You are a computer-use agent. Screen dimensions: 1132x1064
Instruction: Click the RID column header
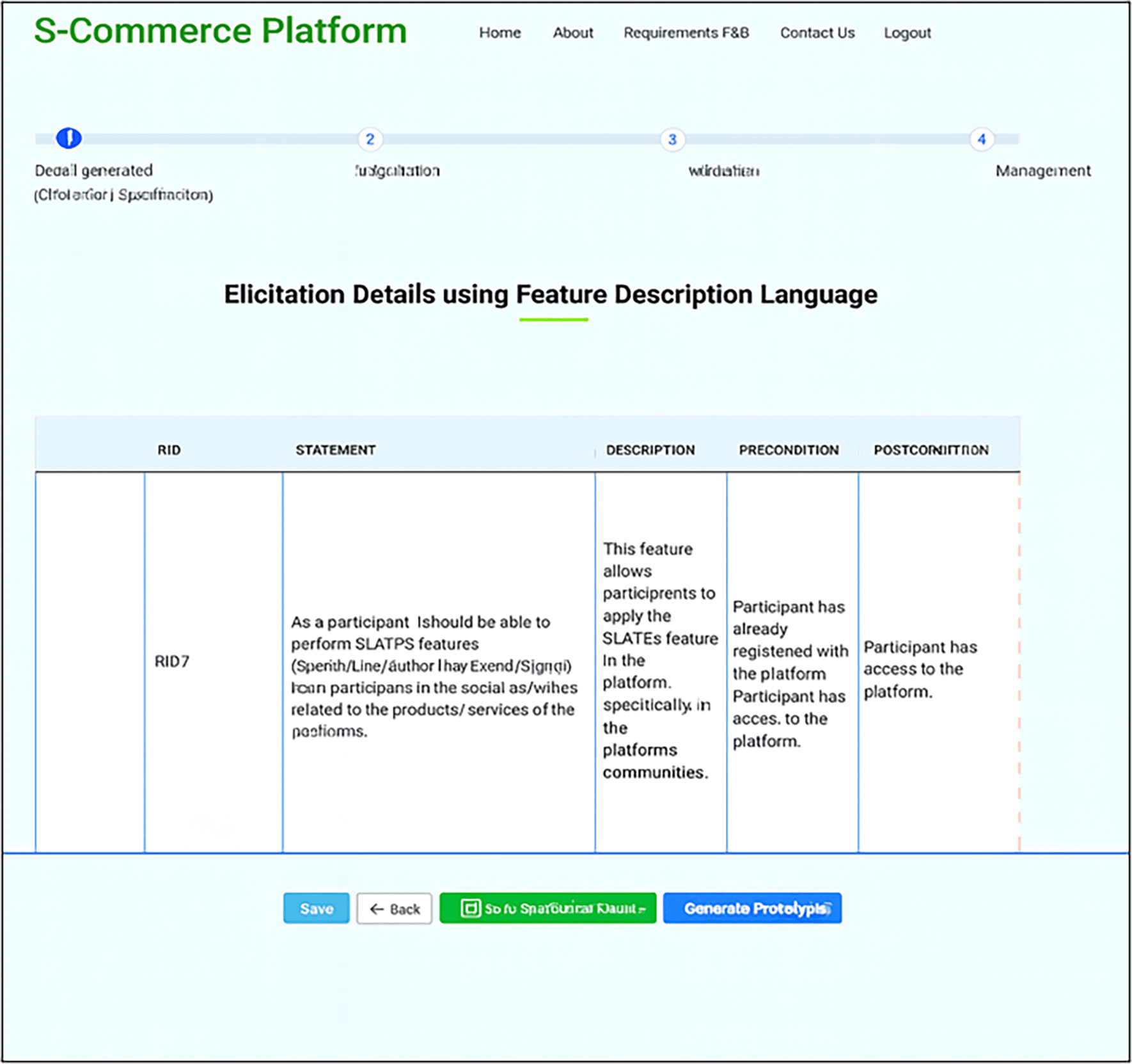coord(169,450)
